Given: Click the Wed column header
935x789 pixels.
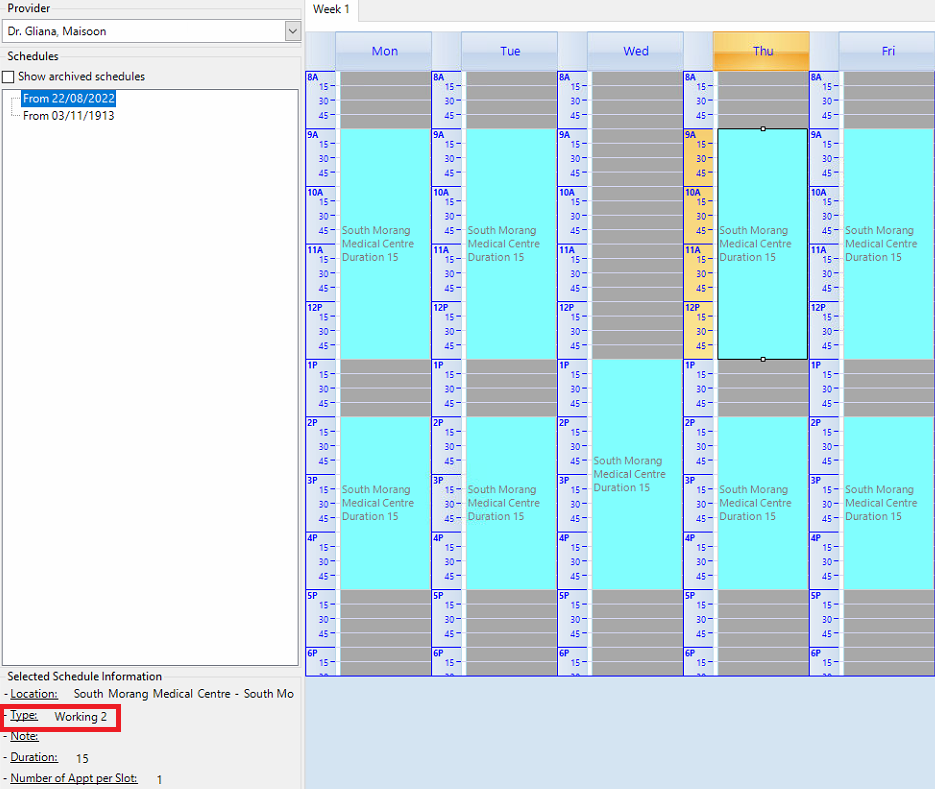Looking at the screenshot, I should coord(636,51).
